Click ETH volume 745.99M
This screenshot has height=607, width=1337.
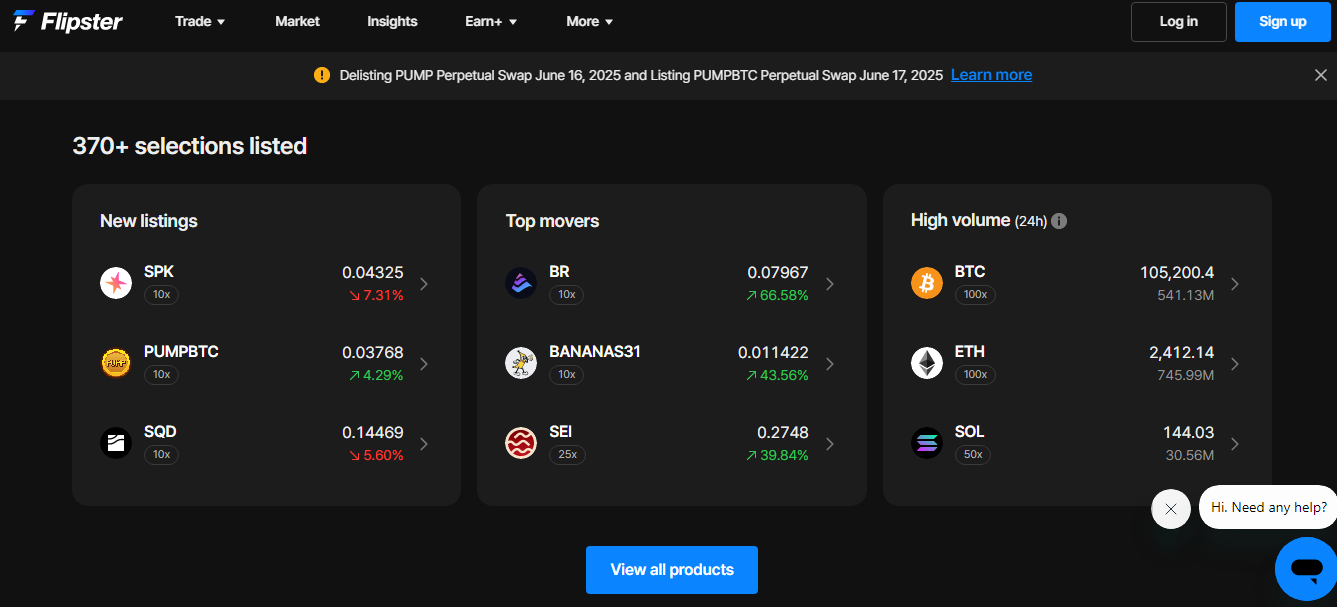[x=1185, y=375]
